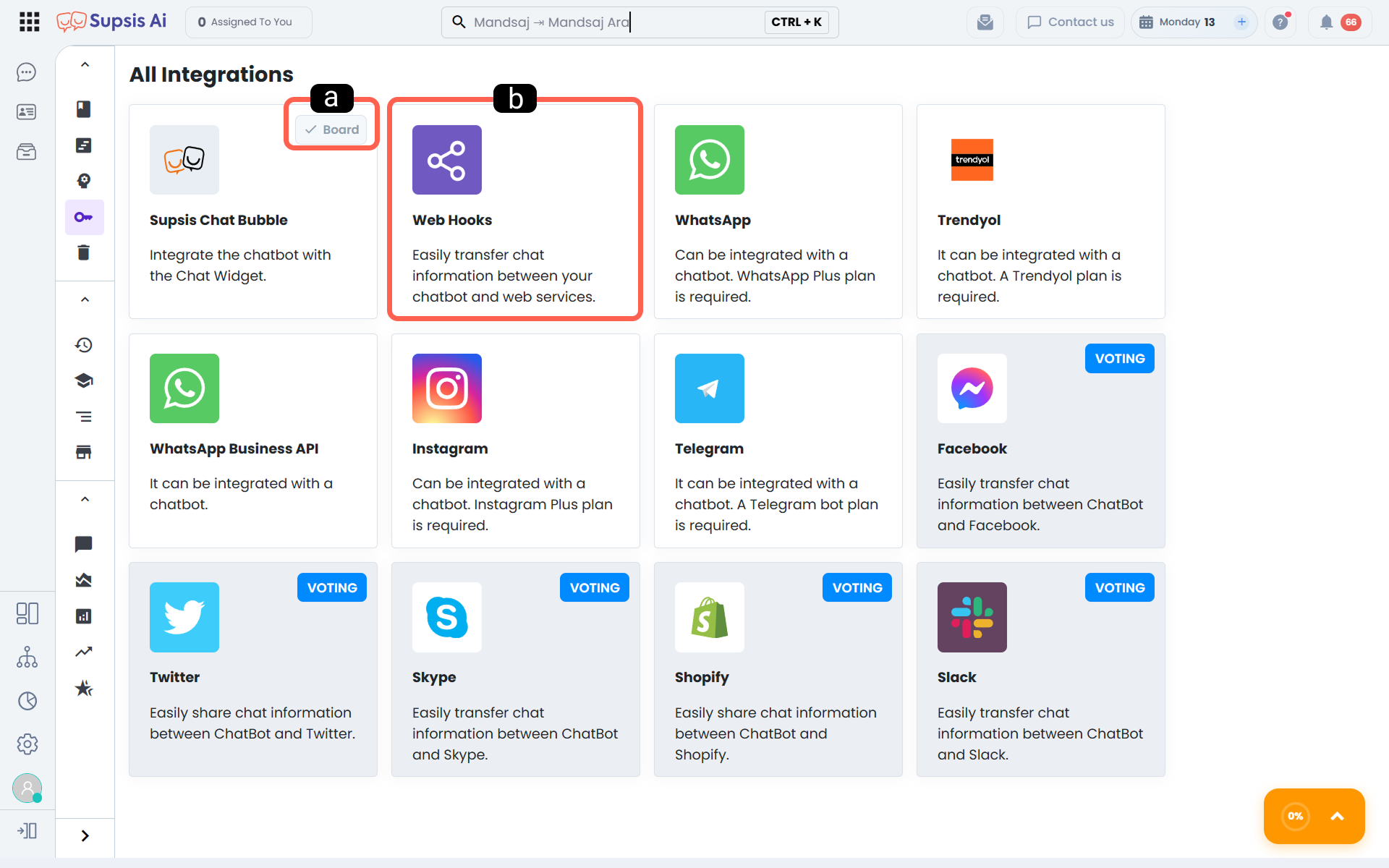Open the mail inbox icon in top bar
This screenshot has height=868, width=1389.
[985, 22]
